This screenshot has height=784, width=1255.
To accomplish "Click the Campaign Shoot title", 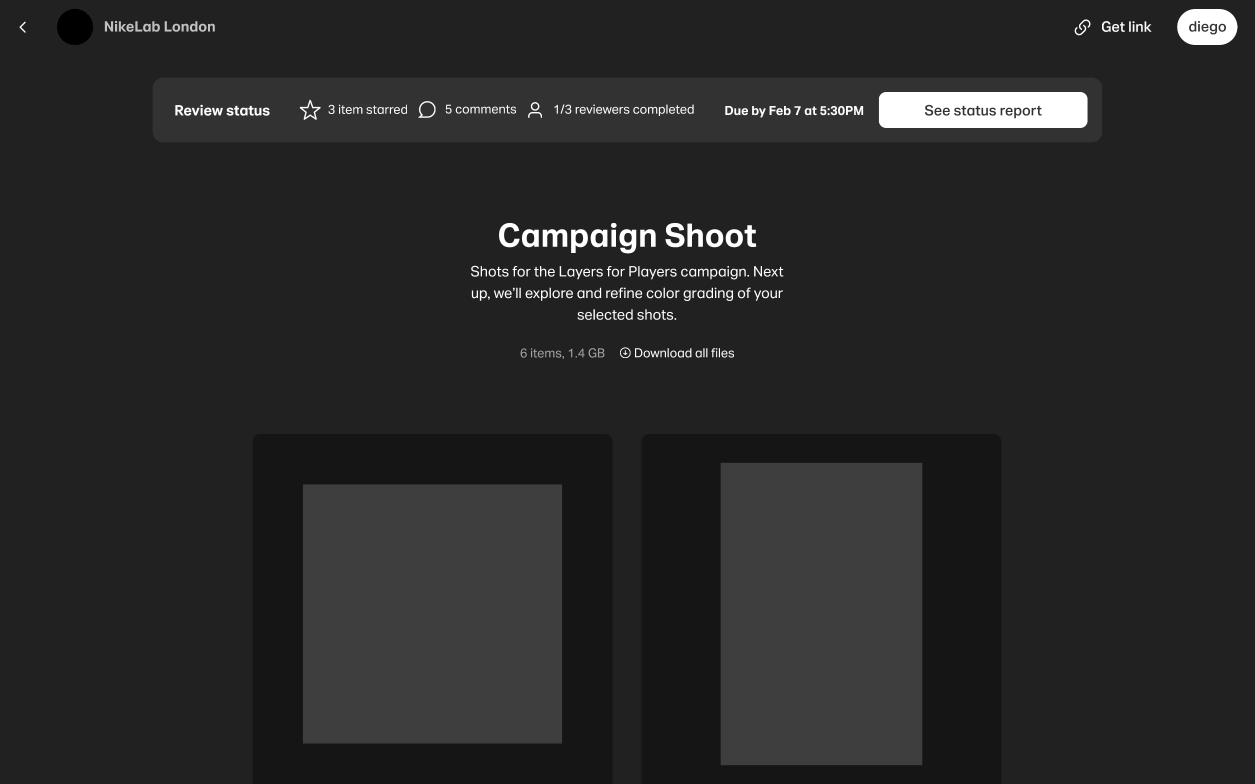I will (627, 235).
